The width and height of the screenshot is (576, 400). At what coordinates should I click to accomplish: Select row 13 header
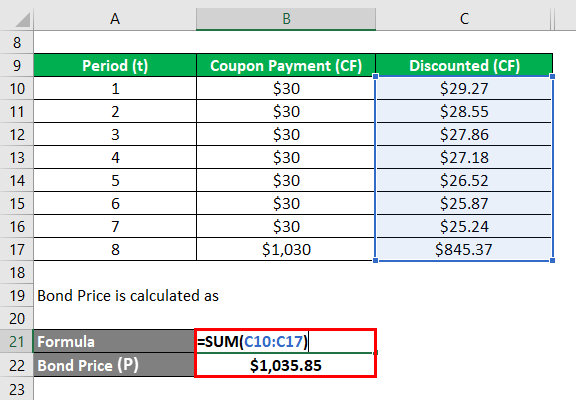point(17,158)
